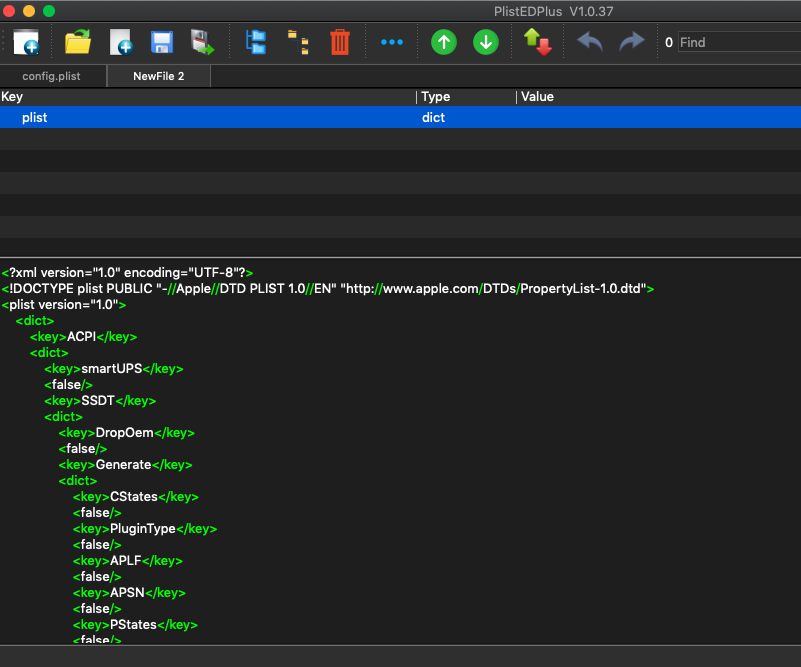The width and height of the screenshot is (801, 667).
Task: Select the NewFile 2 tab
Action: (x=158, y=76)
